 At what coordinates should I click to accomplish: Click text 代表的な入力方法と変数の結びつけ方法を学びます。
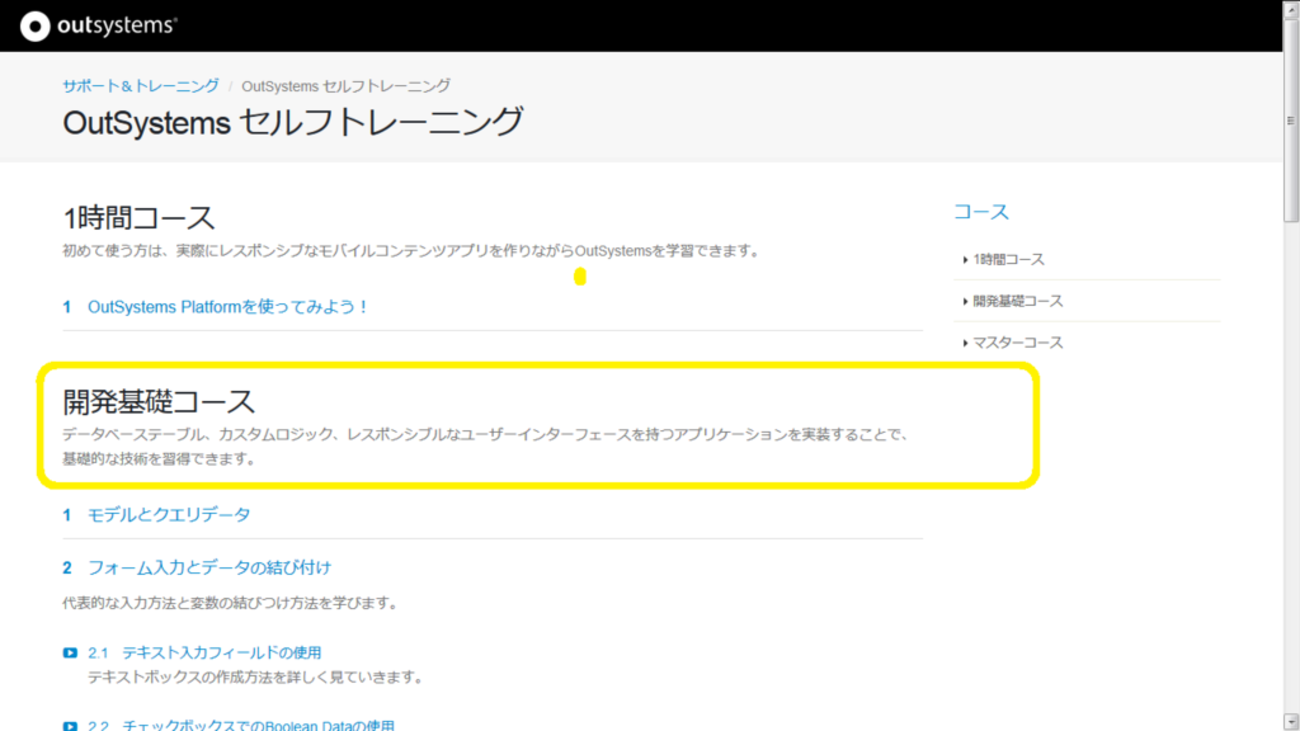point(230,604)
